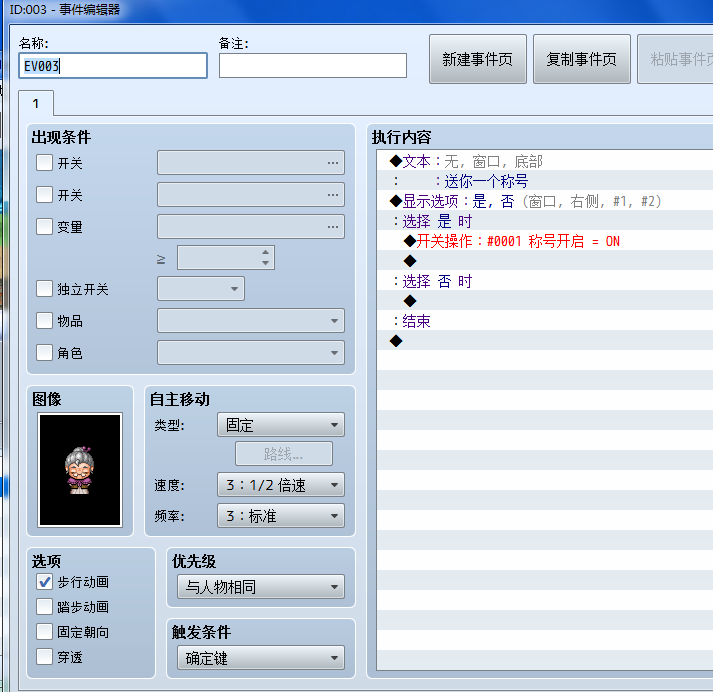Select the 开关操作 #0001 称号开启 = ON line
The width and height of the screenshot is (713, 692).
[545, 241]
